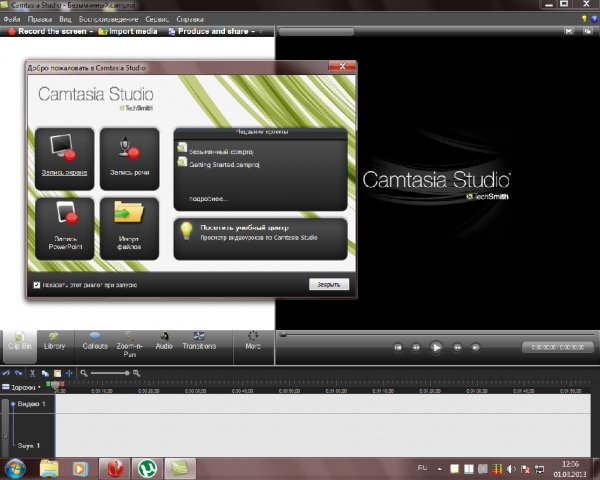Image resolution: width=600 pixels, height=480 pixels.
Task: Click the Paste icon on timeline toolbar
Action: pyautogui.click(x=57, y=373)
